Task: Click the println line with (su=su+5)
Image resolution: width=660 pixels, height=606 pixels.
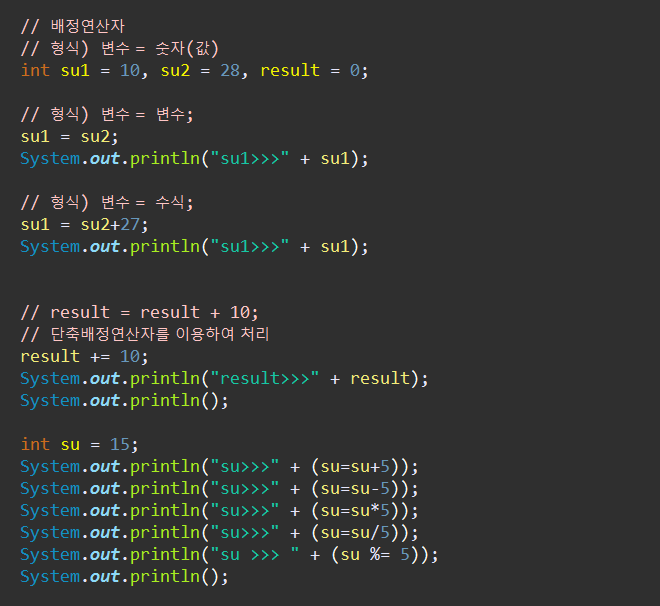Action: tap(219, 467)
